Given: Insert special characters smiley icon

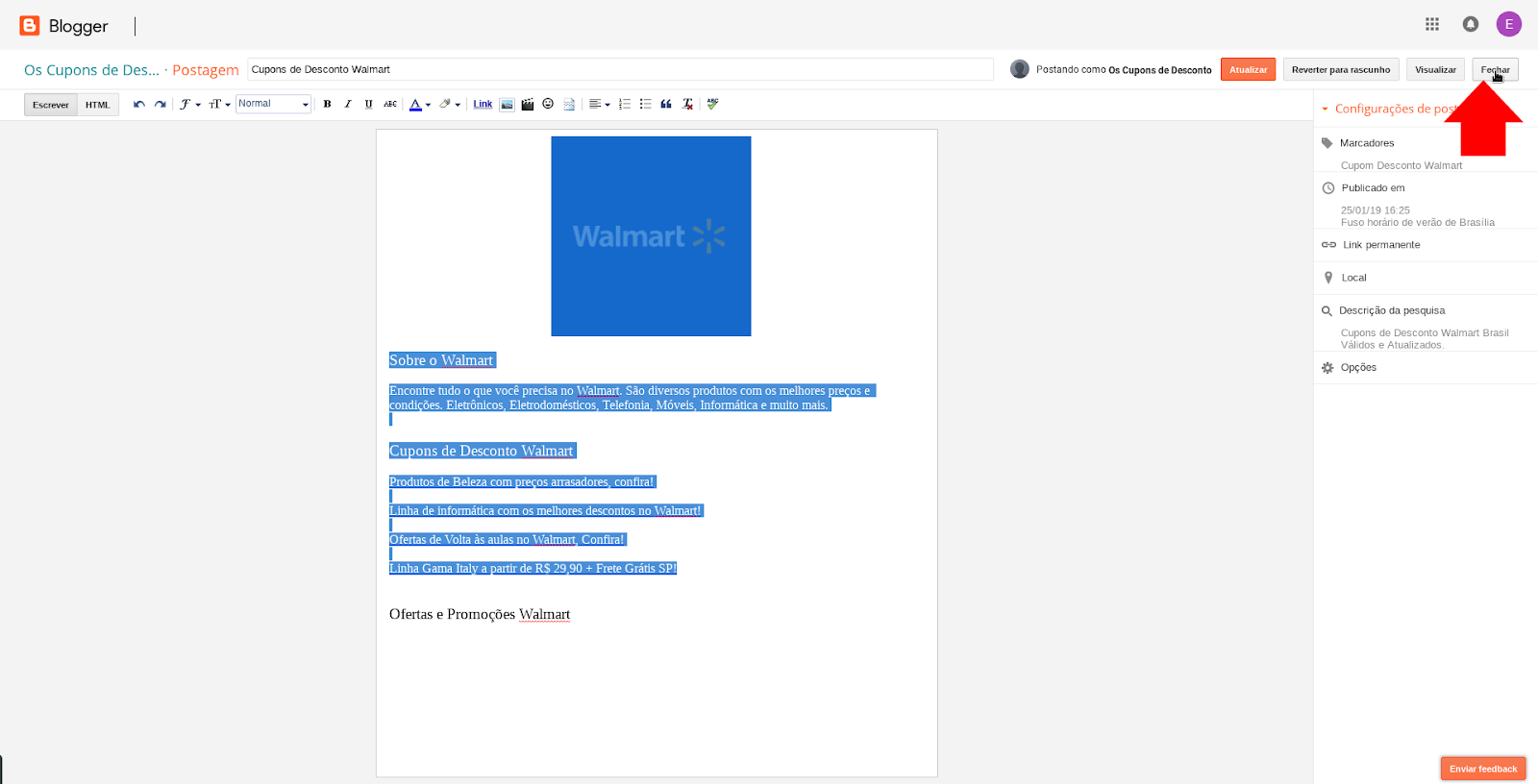Looking at the screenshot, I should 548,104.
